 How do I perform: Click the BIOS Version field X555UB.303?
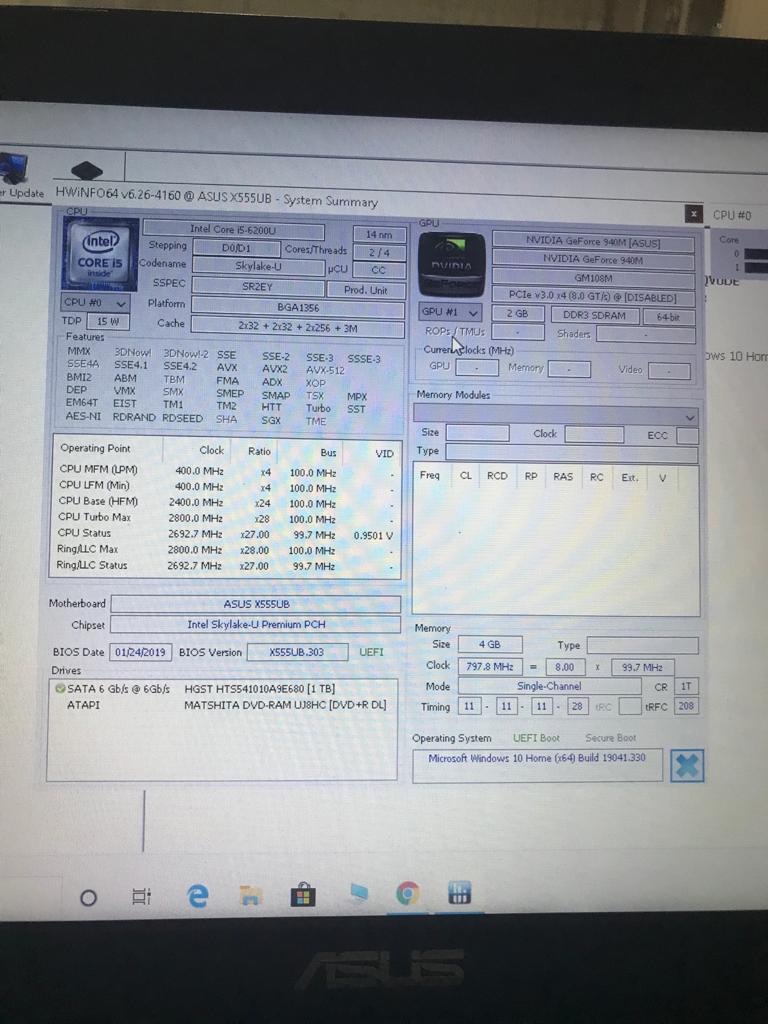[x=297, y=652]
